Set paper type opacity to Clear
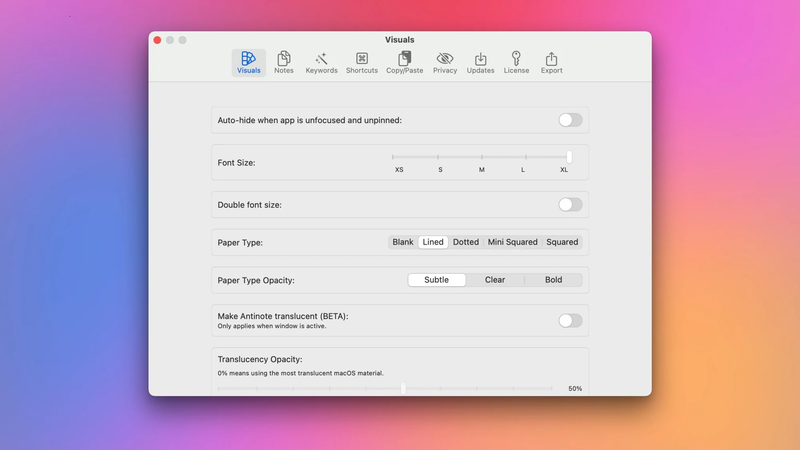The height and width of the screenshot is (450, 800). (x=495, y=280)
